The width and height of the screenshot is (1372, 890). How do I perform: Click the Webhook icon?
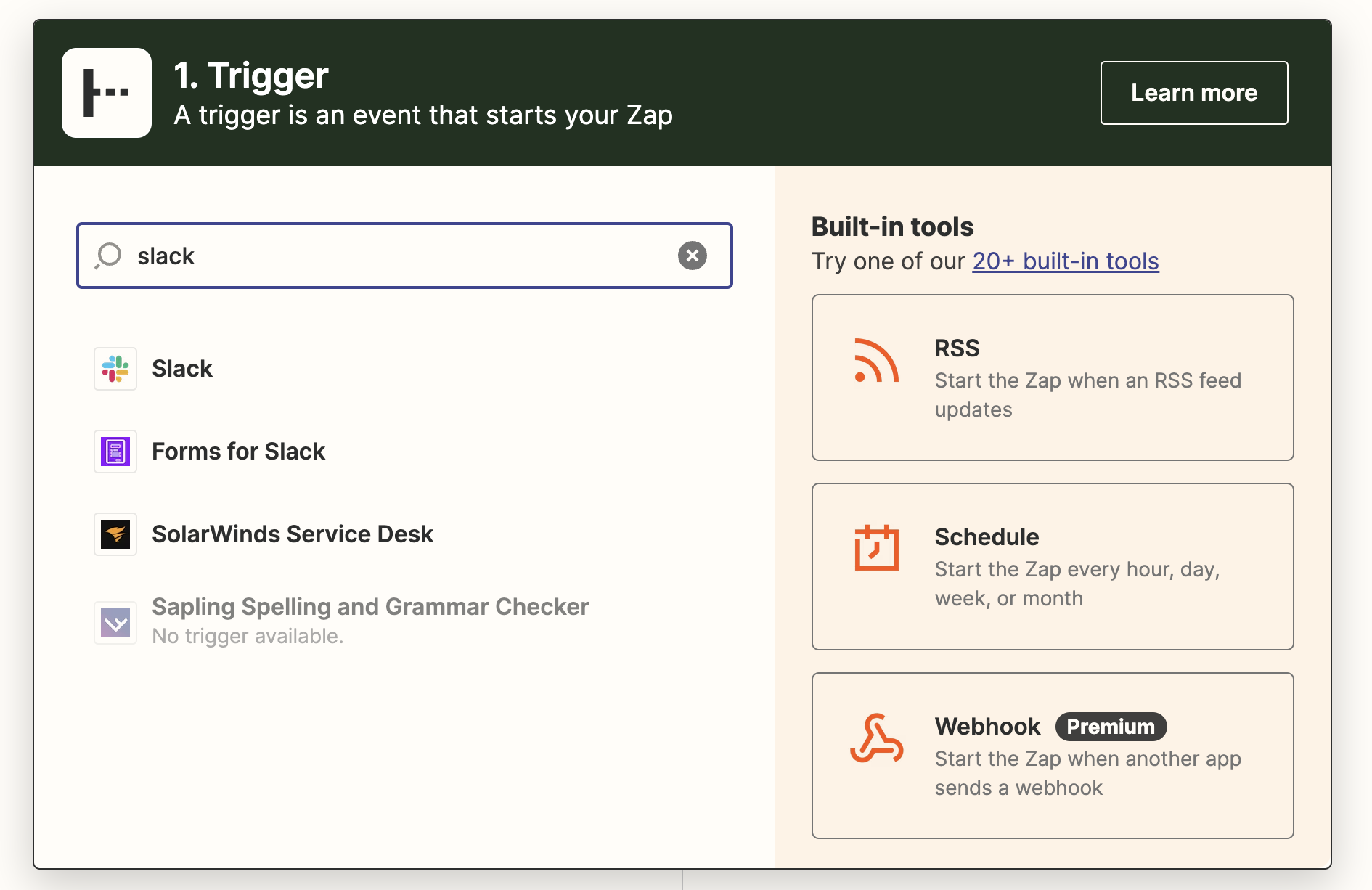click(x=876, y=738)
